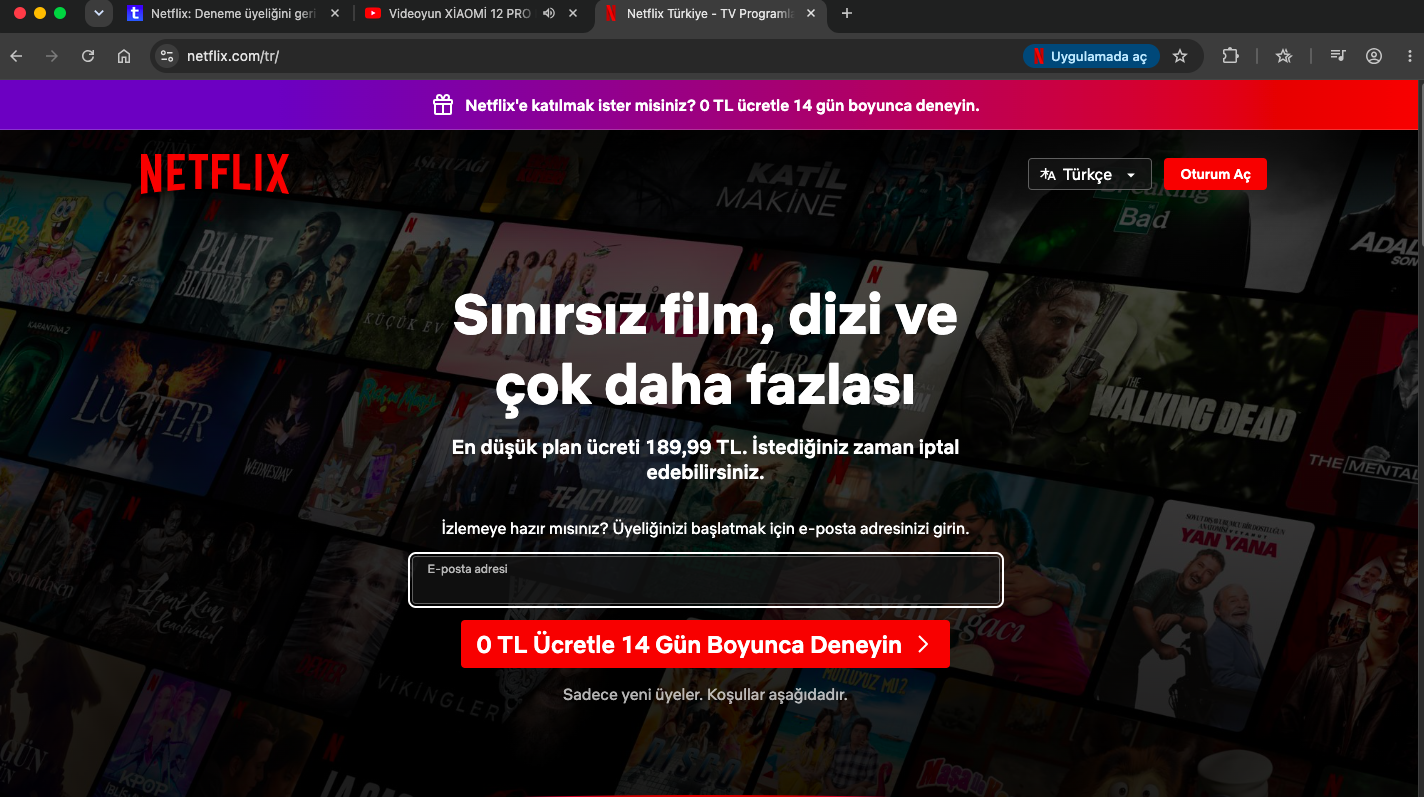1424x797 pixels.
Task: Open the browser home page
Action: click(124, 56)
